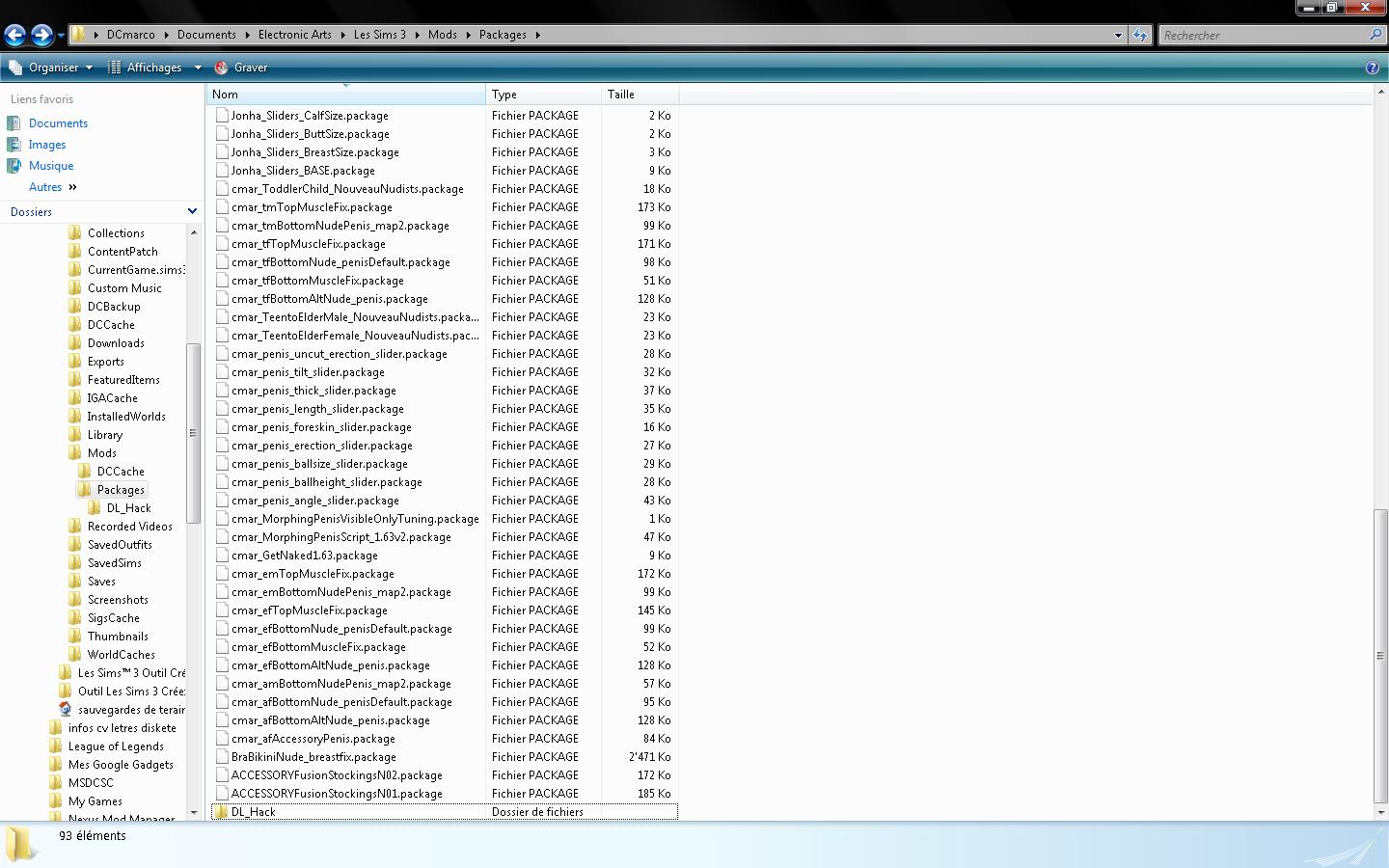Select file ACCESSORYFusionStockingsN01.package
Screen dimensions: 1389x868
[x=336, y=794]
